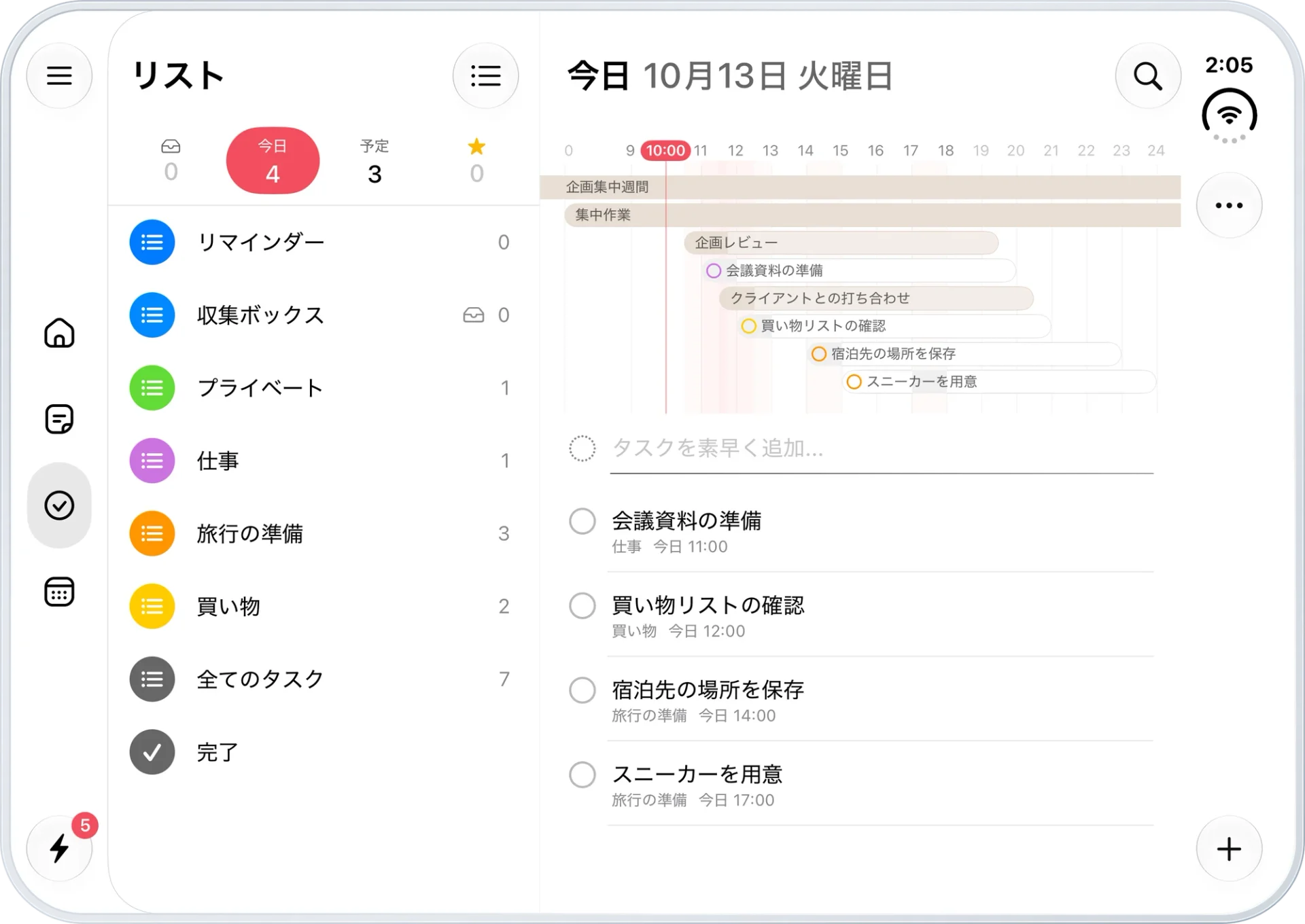Select the 予定 tab
The image size is (1305, 924).
(375, 161)
